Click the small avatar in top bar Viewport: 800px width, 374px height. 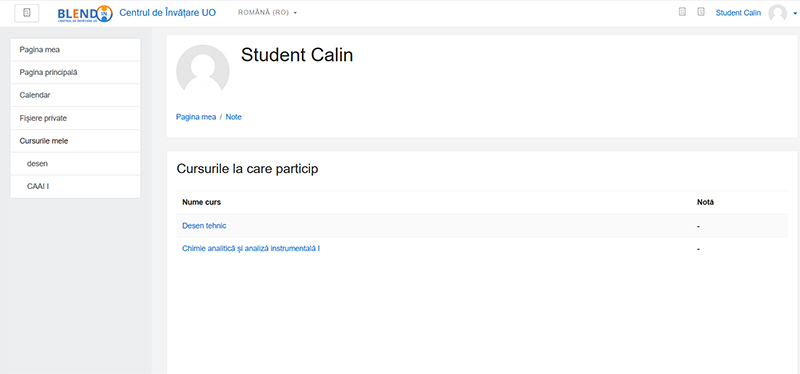778,13
